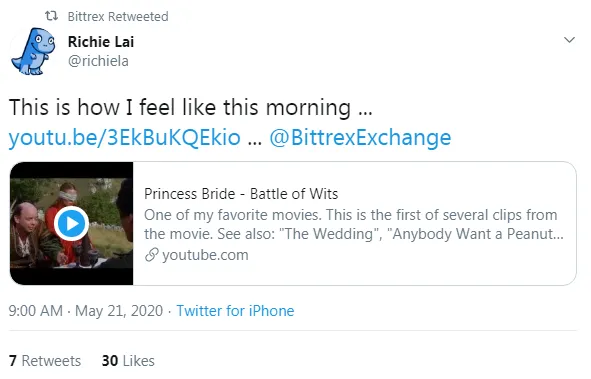View the 7 Retweets list

click(x=45, y=361)
